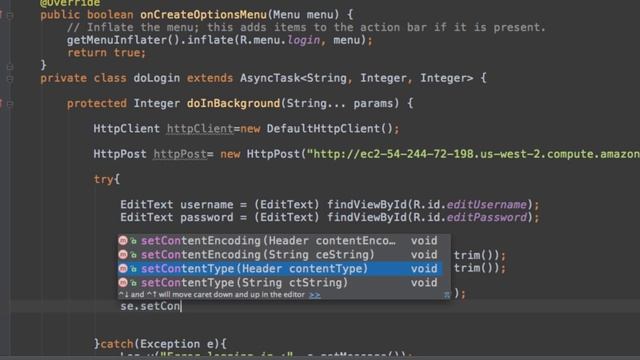Click the pi icon at the completion popup corner
Screen dimensions: 640x360
pos(447,295)
